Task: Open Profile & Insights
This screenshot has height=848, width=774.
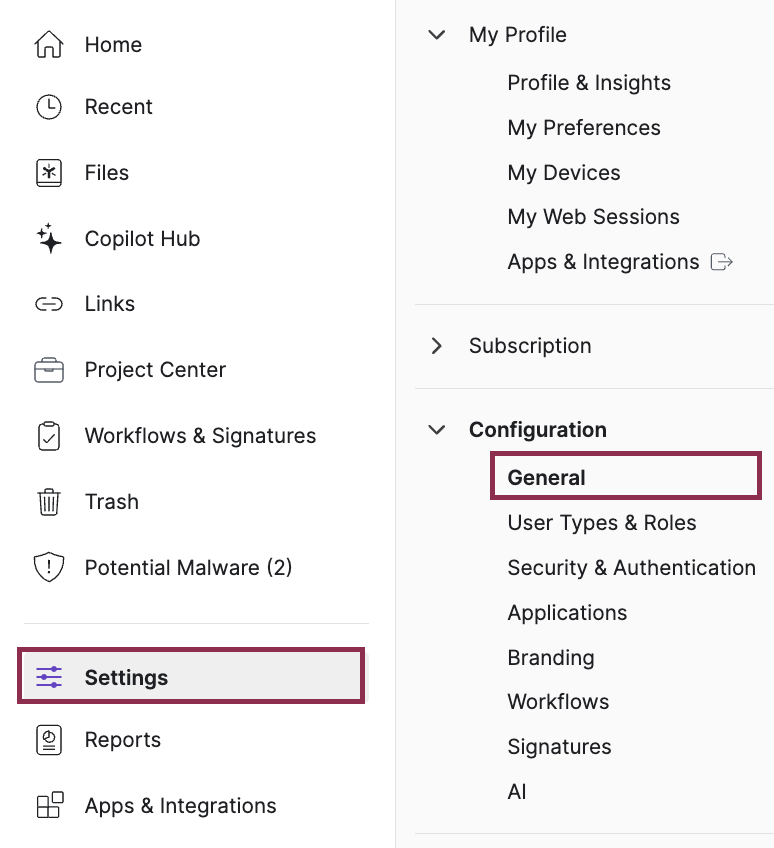Action: pos(589,82)
